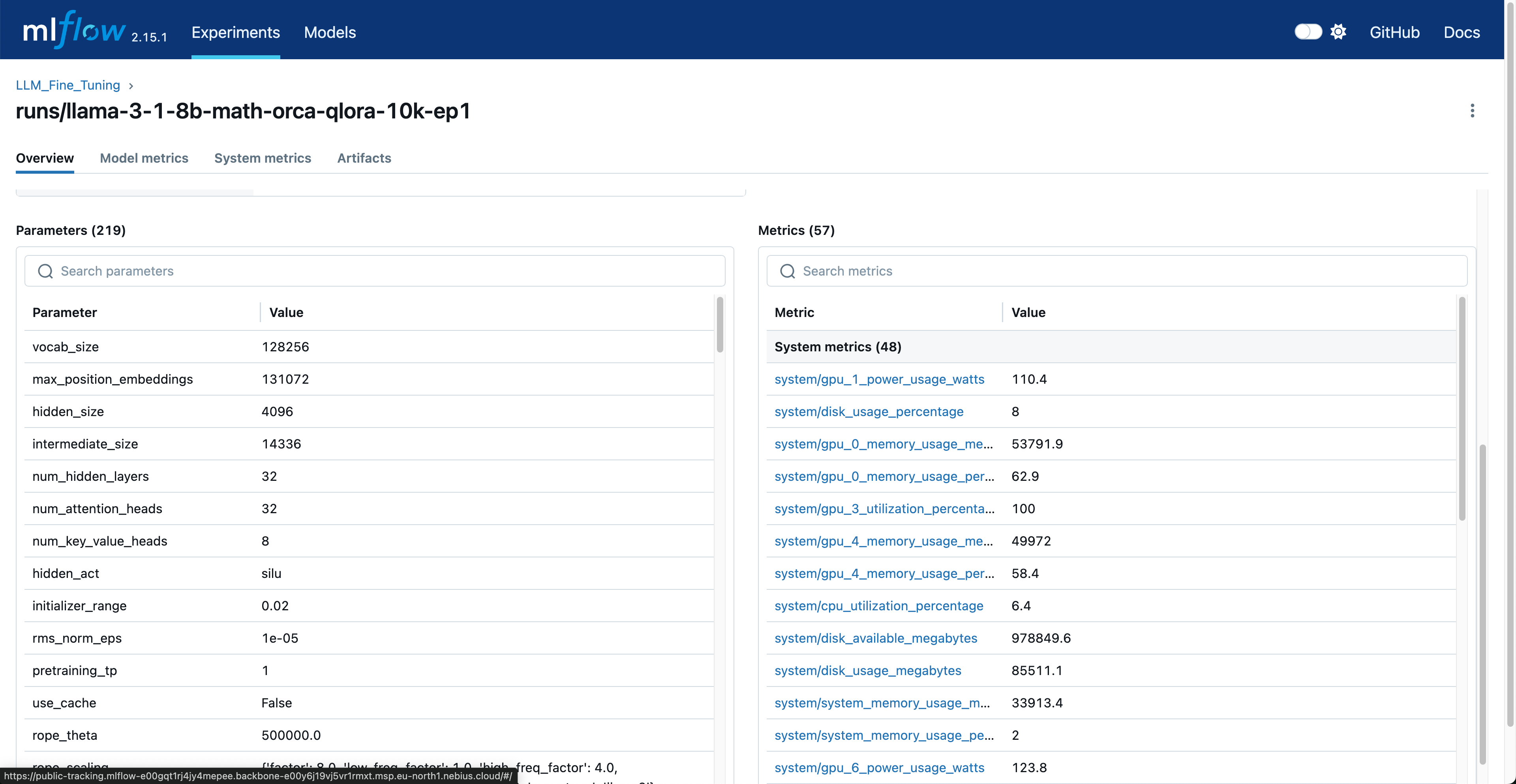Open the Docs link
This screenshot has width=1516, height=784.
click(x=1461, y=32)
